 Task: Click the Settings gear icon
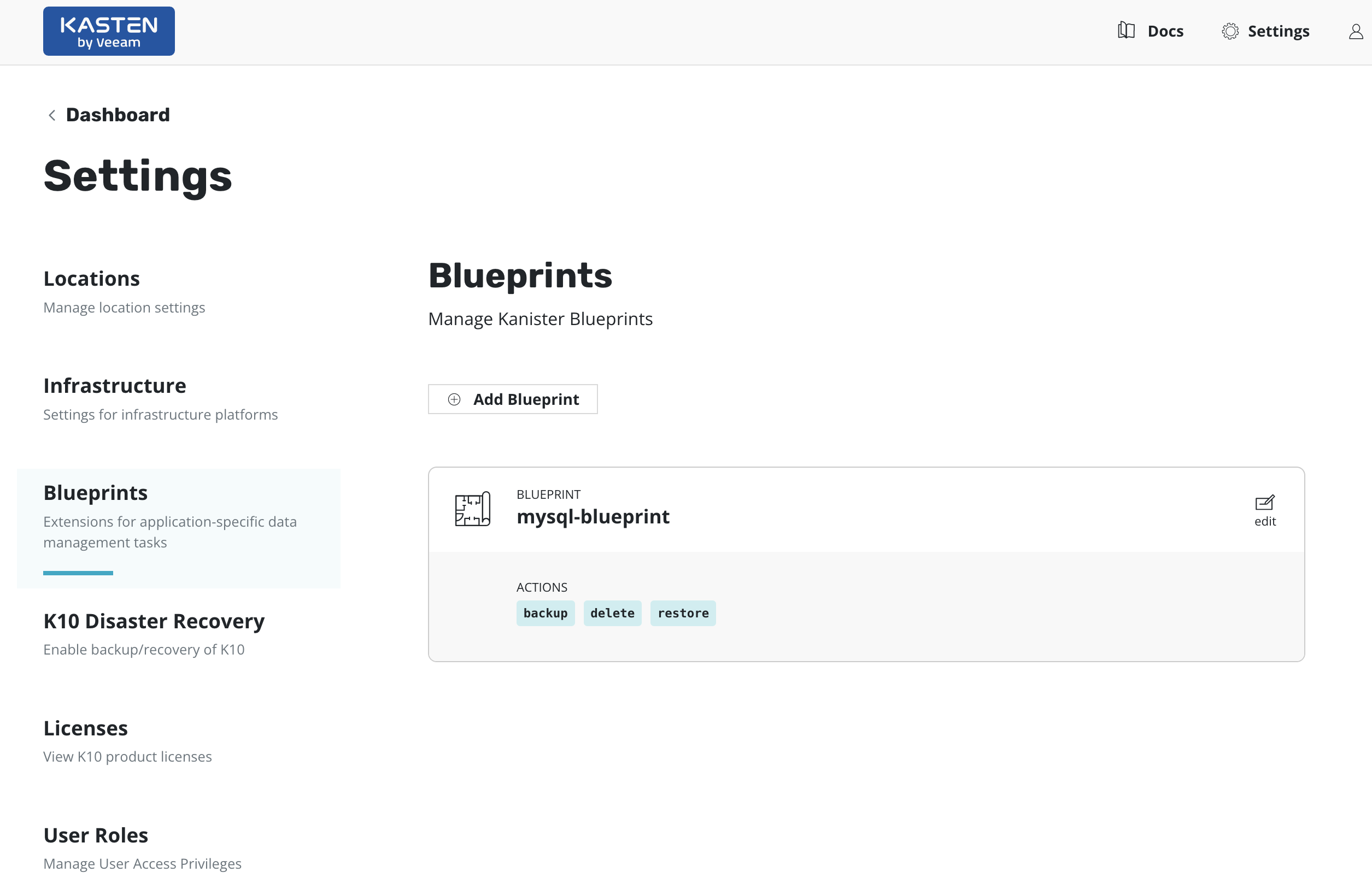point(1229,31)
